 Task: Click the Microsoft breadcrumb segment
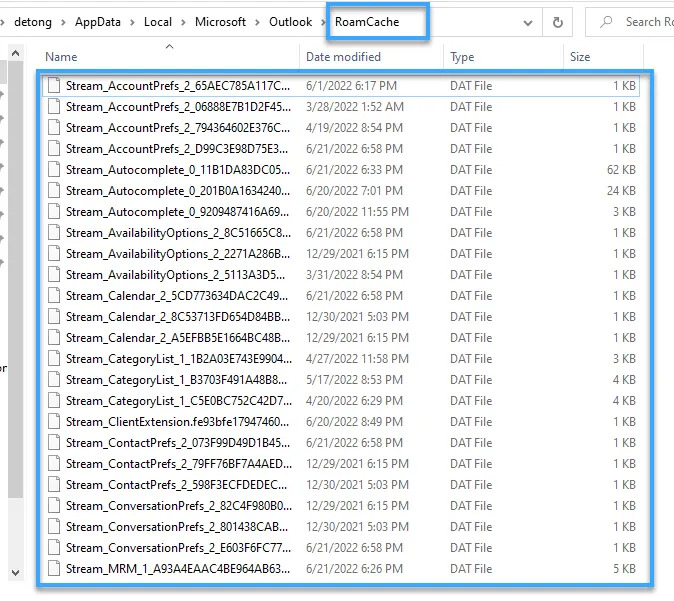[220, 22]
